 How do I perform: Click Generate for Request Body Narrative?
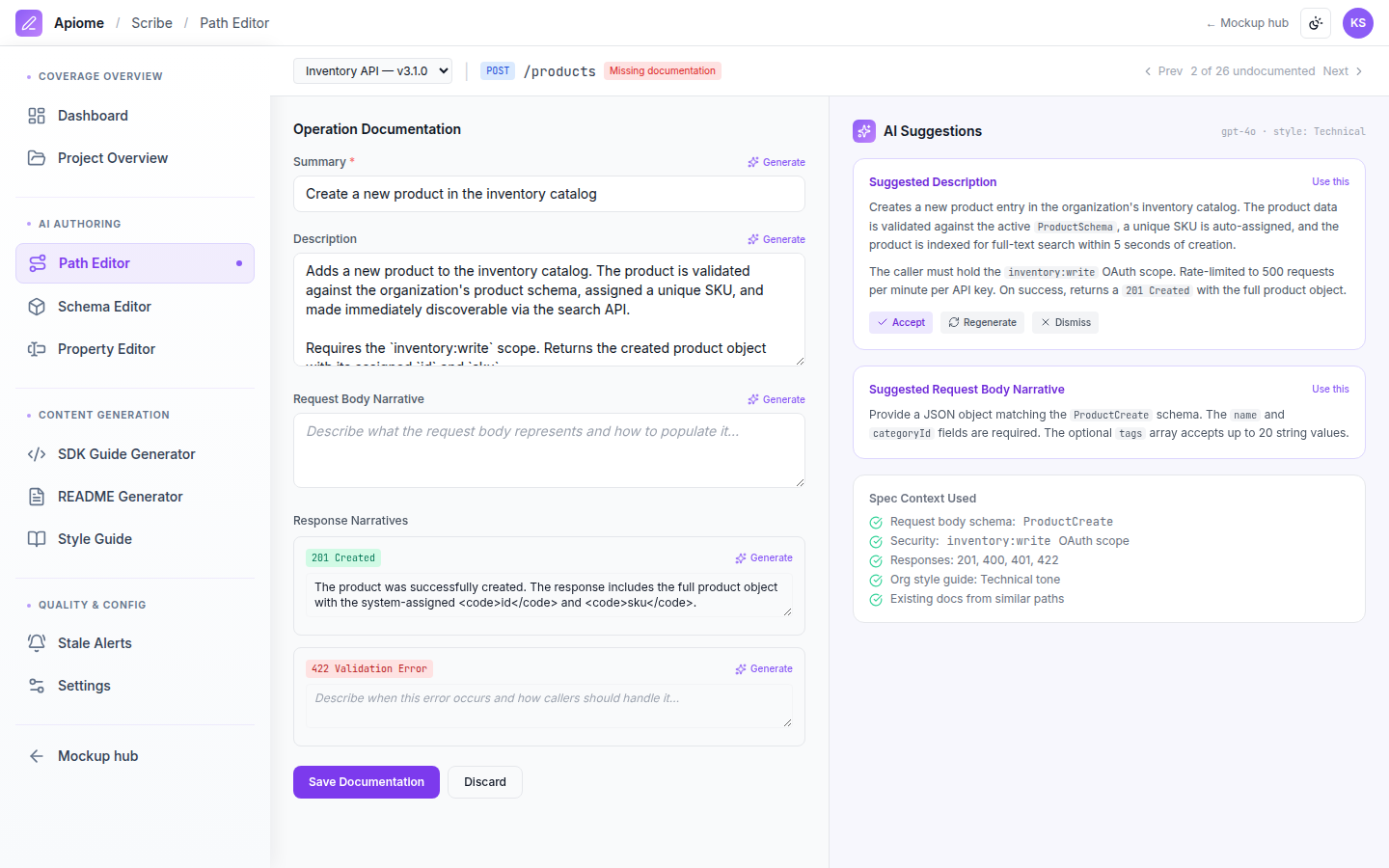tap(776, 399)
